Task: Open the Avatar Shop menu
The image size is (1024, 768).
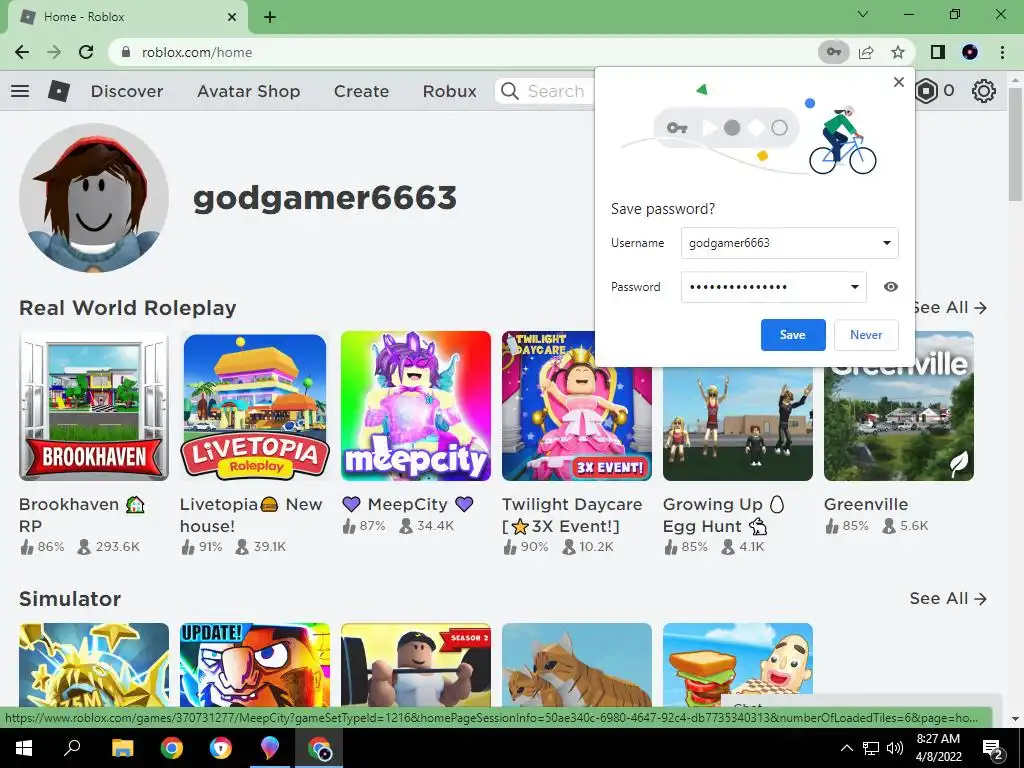Action: click(x=248, y=91)
